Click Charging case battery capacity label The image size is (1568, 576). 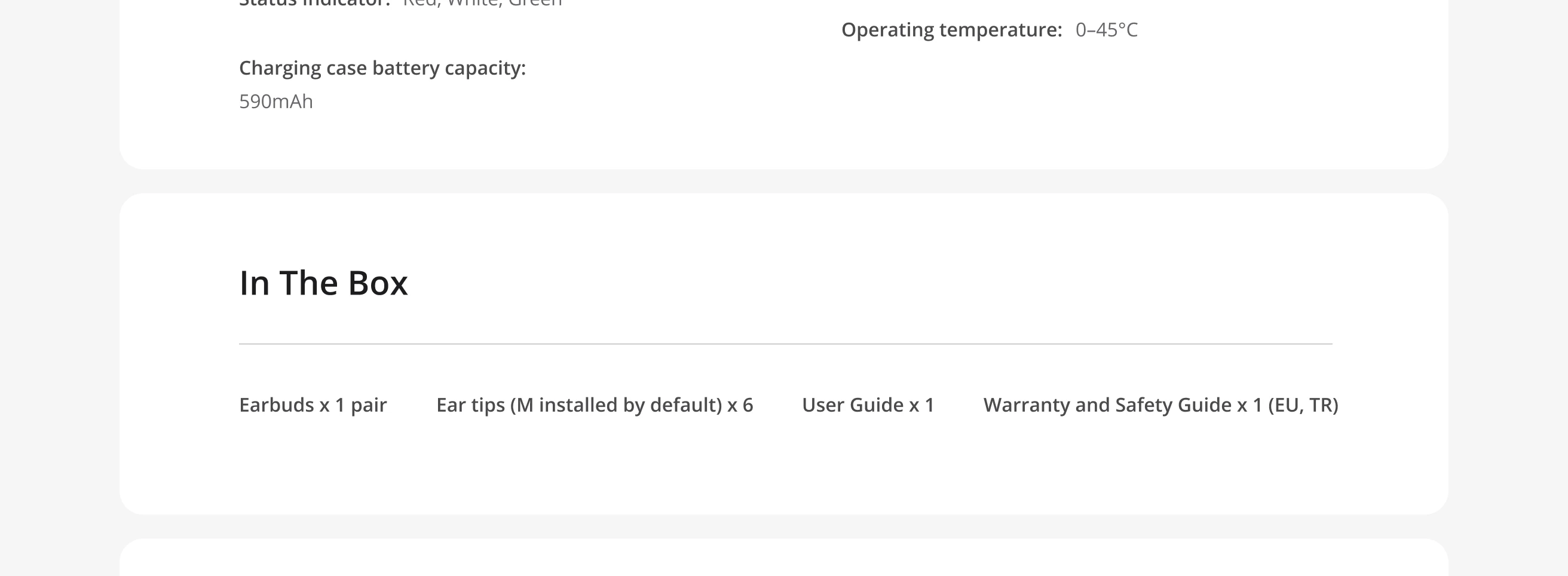[x=382, y=68]
